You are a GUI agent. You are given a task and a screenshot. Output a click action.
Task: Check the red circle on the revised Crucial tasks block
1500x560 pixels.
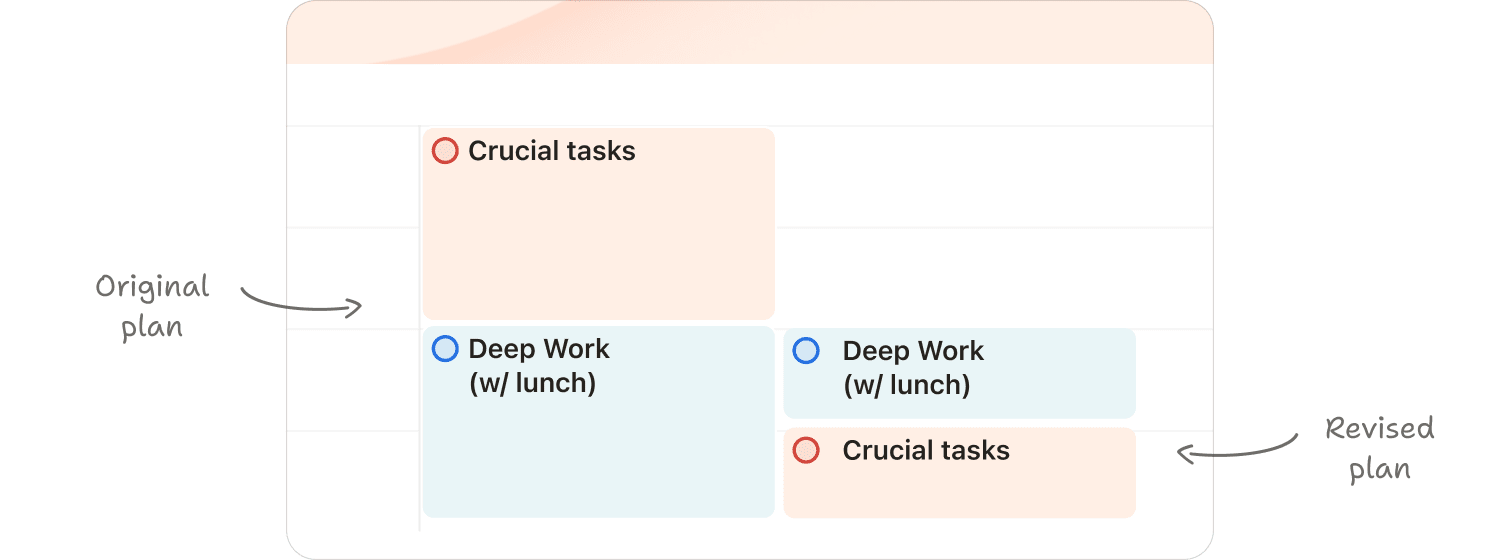point(806,451)
